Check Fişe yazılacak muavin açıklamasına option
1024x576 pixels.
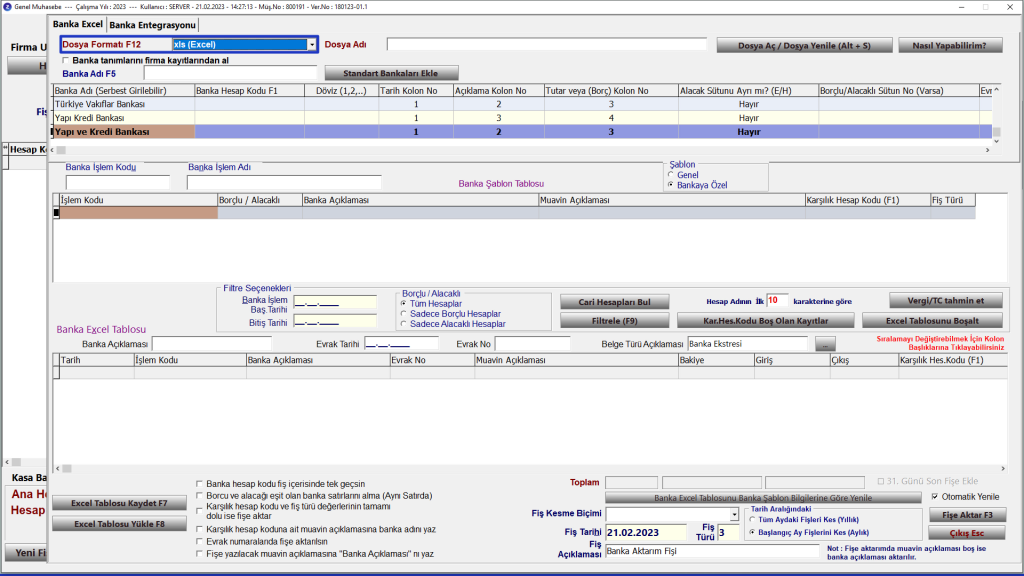(200, 554)
